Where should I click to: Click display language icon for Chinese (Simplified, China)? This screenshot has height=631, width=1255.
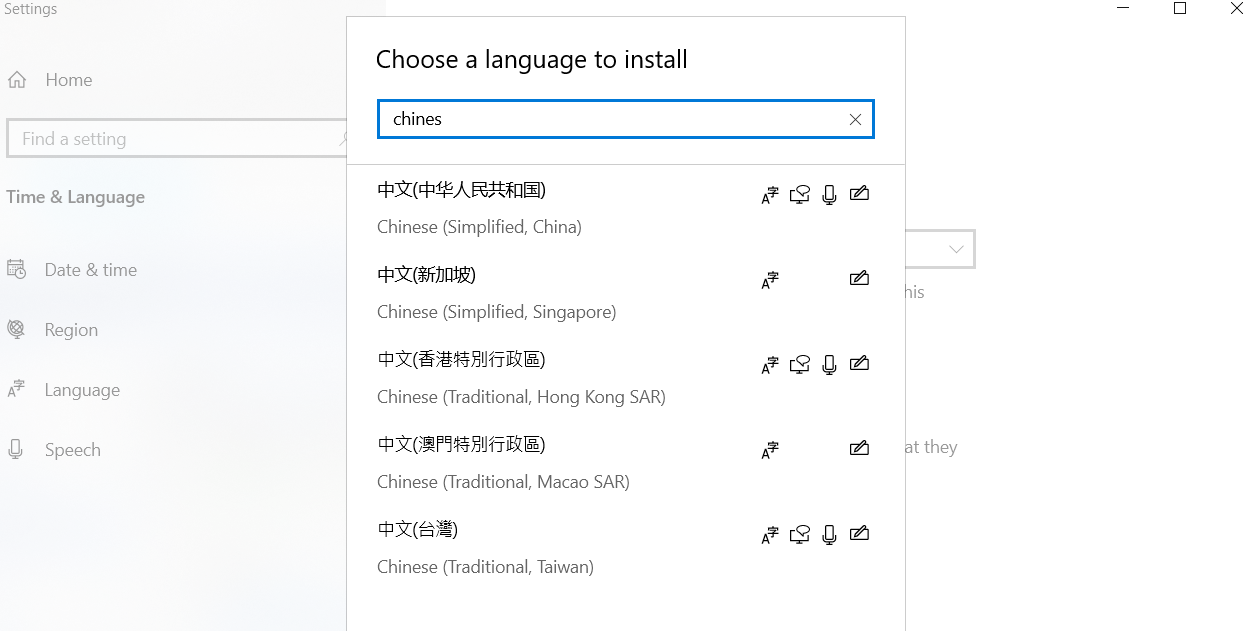769,195
